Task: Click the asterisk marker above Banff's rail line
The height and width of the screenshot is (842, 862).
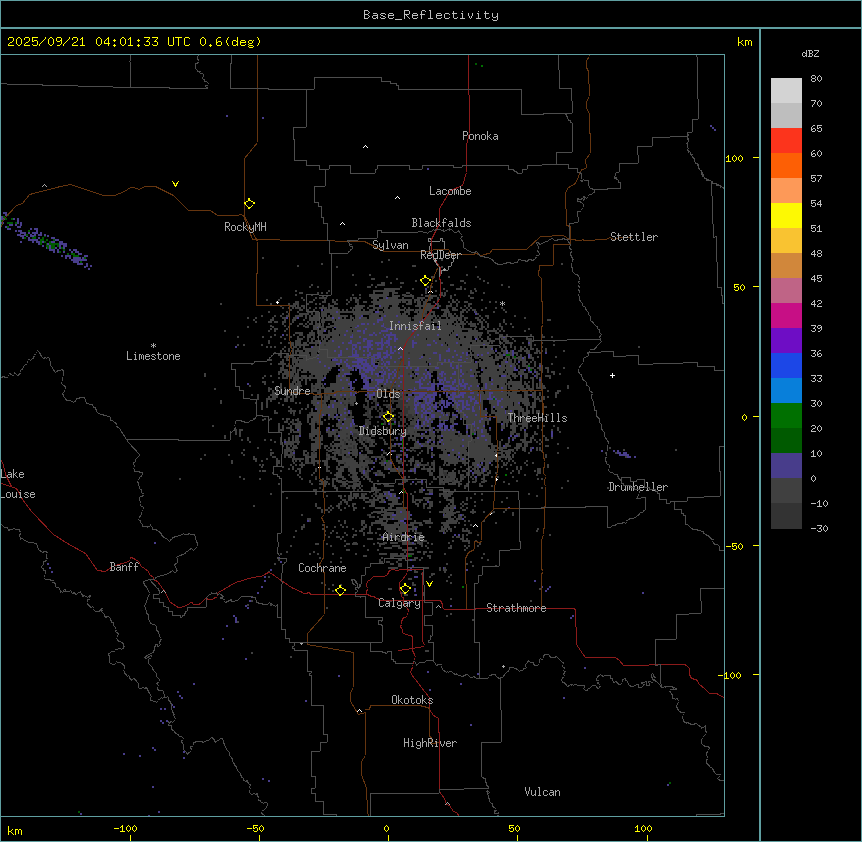Action: tap(155, 594)
